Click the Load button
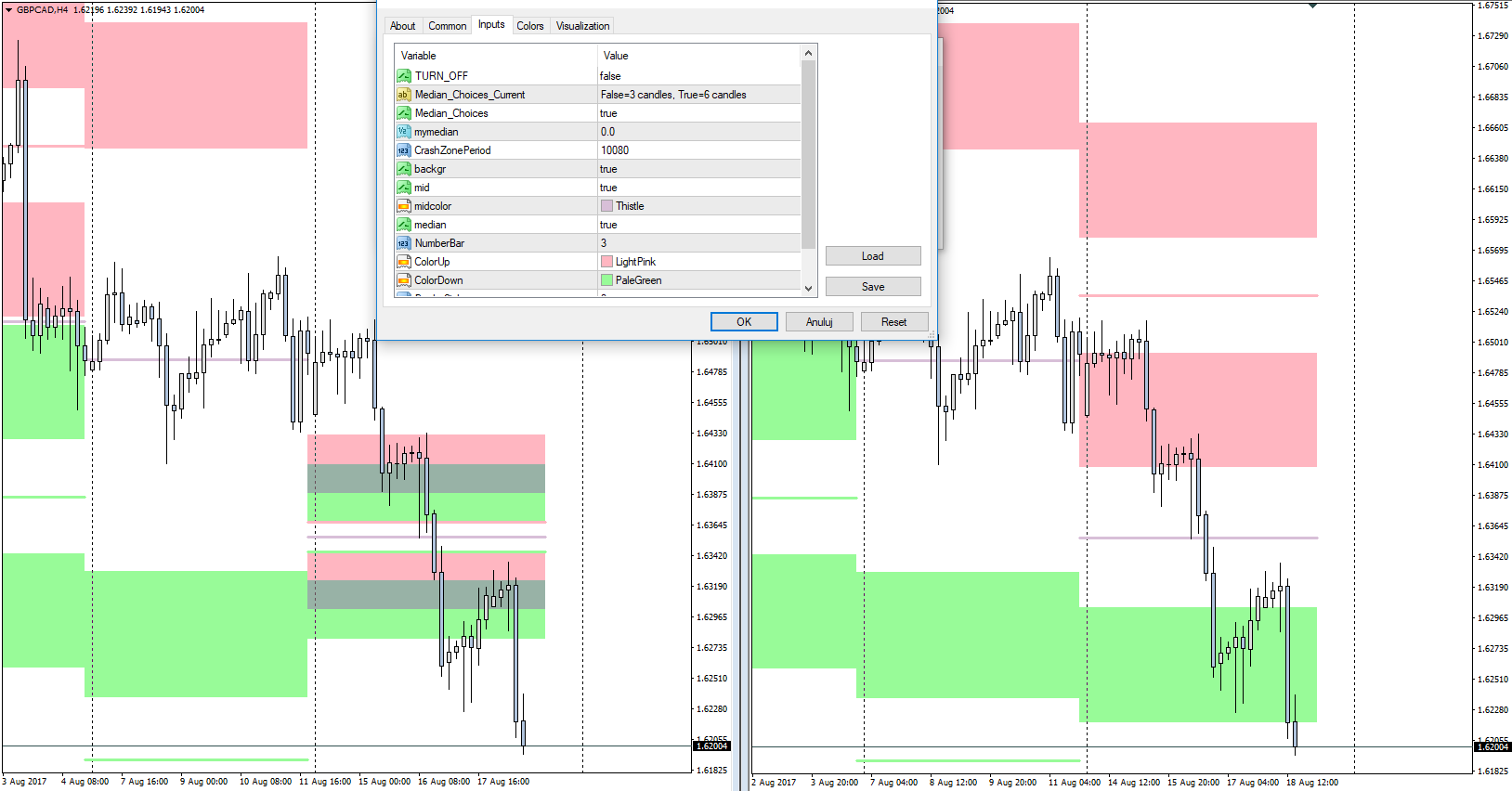Image resolution: width=1512 pixels, height=791 pixels. [x=873, y=256]
